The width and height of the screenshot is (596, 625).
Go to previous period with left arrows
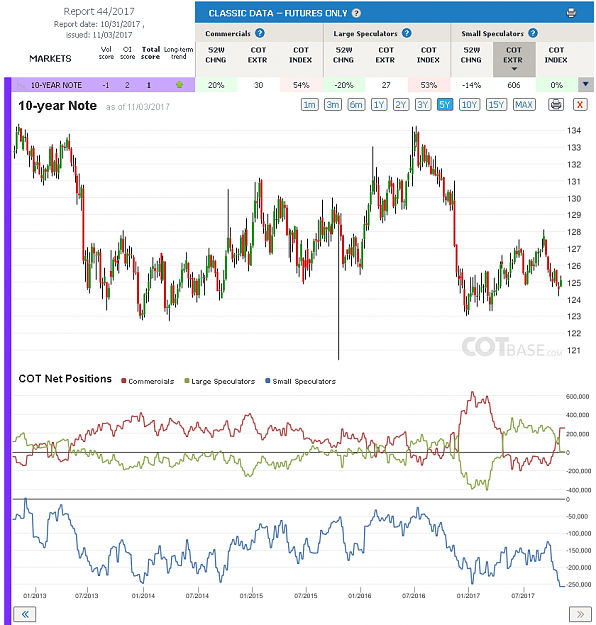(25, 614)
